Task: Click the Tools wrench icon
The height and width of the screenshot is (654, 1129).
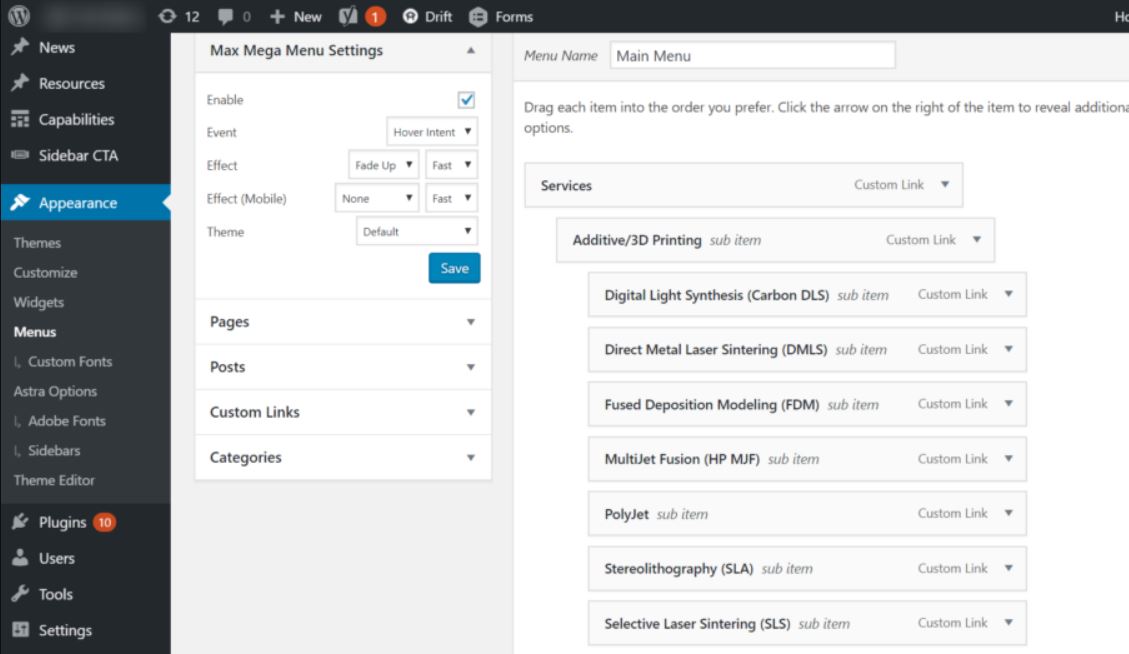Action: (20, 593)
